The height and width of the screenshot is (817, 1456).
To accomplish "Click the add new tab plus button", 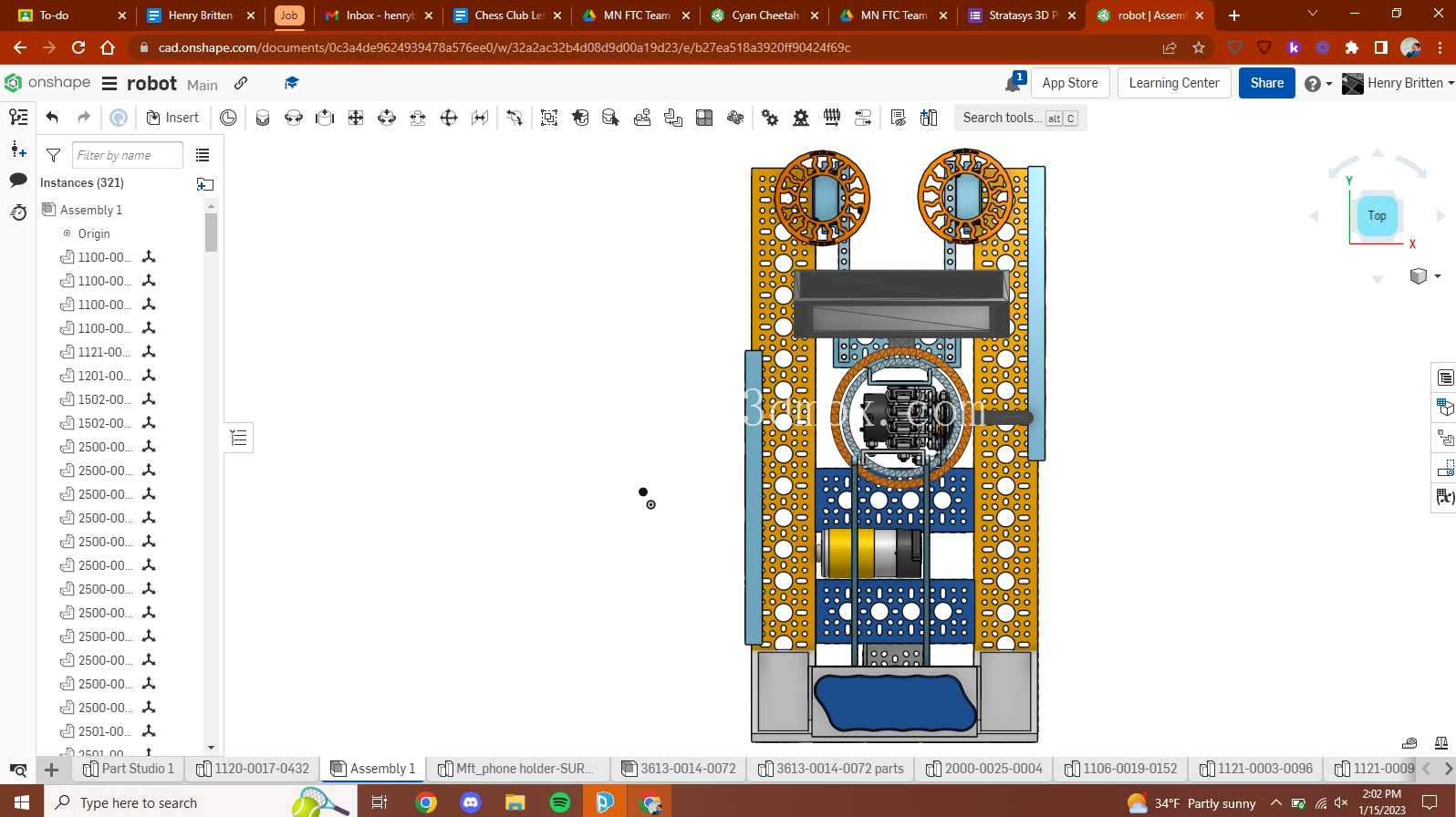I will click(x=52, y=770).
